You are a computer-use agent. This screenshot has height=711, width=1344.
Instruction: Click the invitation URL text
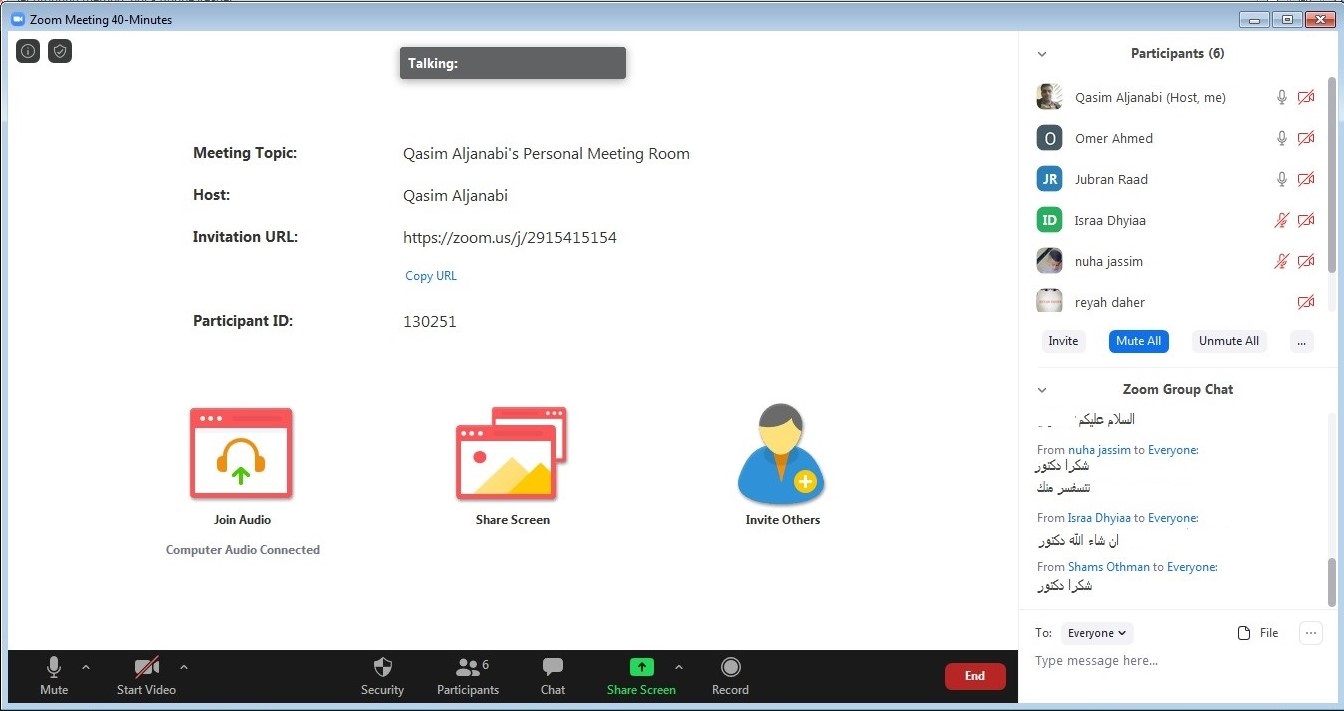510,238
